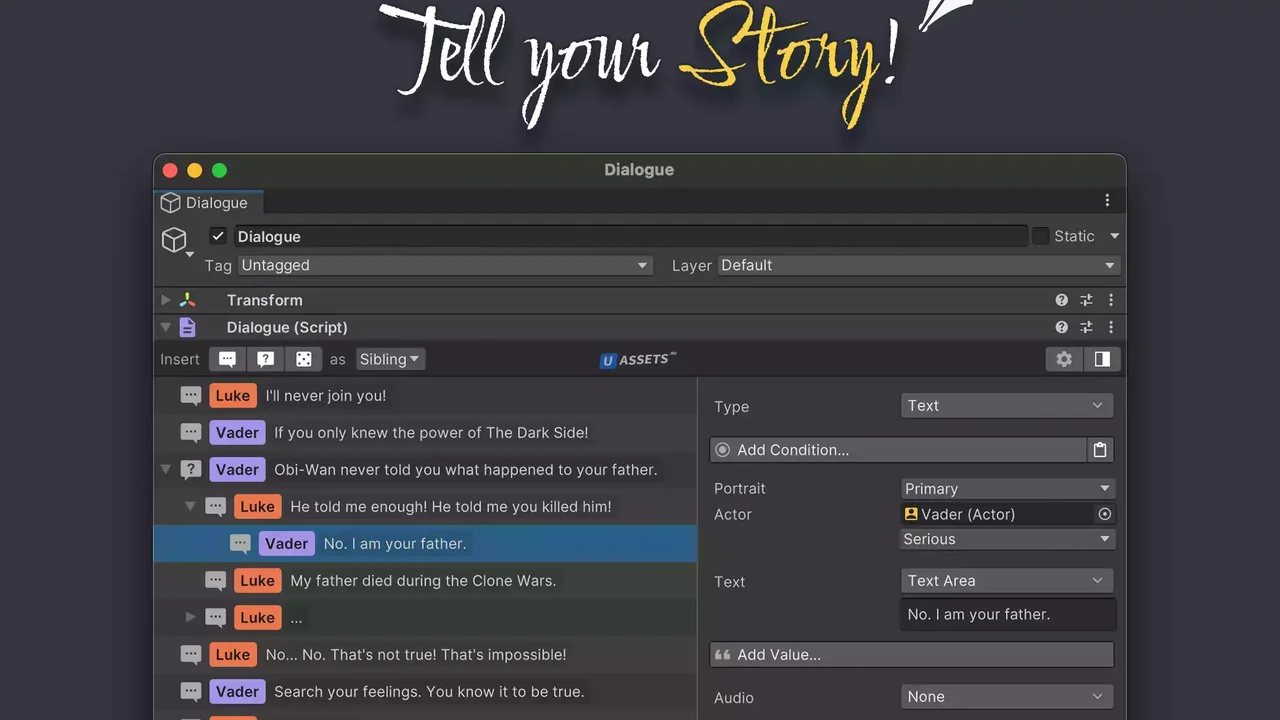
Task: Select the Dialogue inspector tab
Action: coord(208,202)
